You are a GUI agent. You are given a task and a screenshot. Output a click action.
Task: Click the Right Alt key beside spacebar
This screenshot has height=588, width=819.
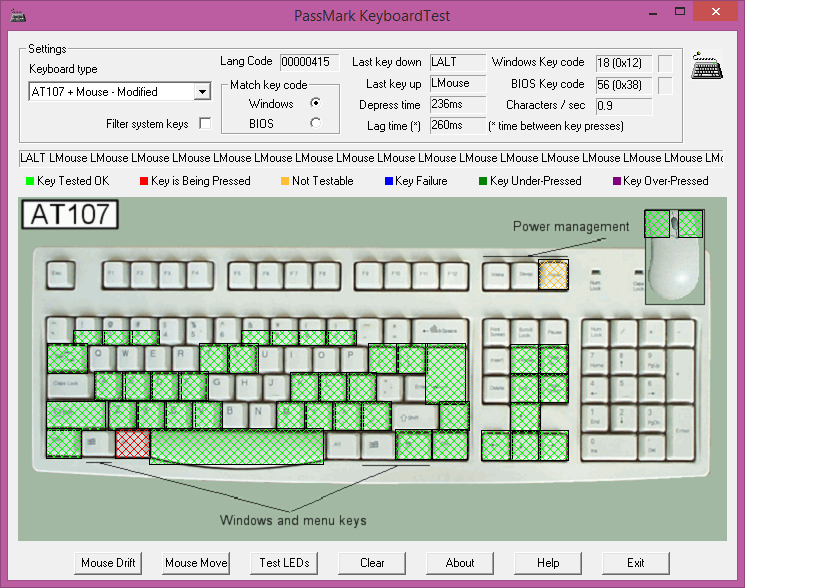point(342,445)
